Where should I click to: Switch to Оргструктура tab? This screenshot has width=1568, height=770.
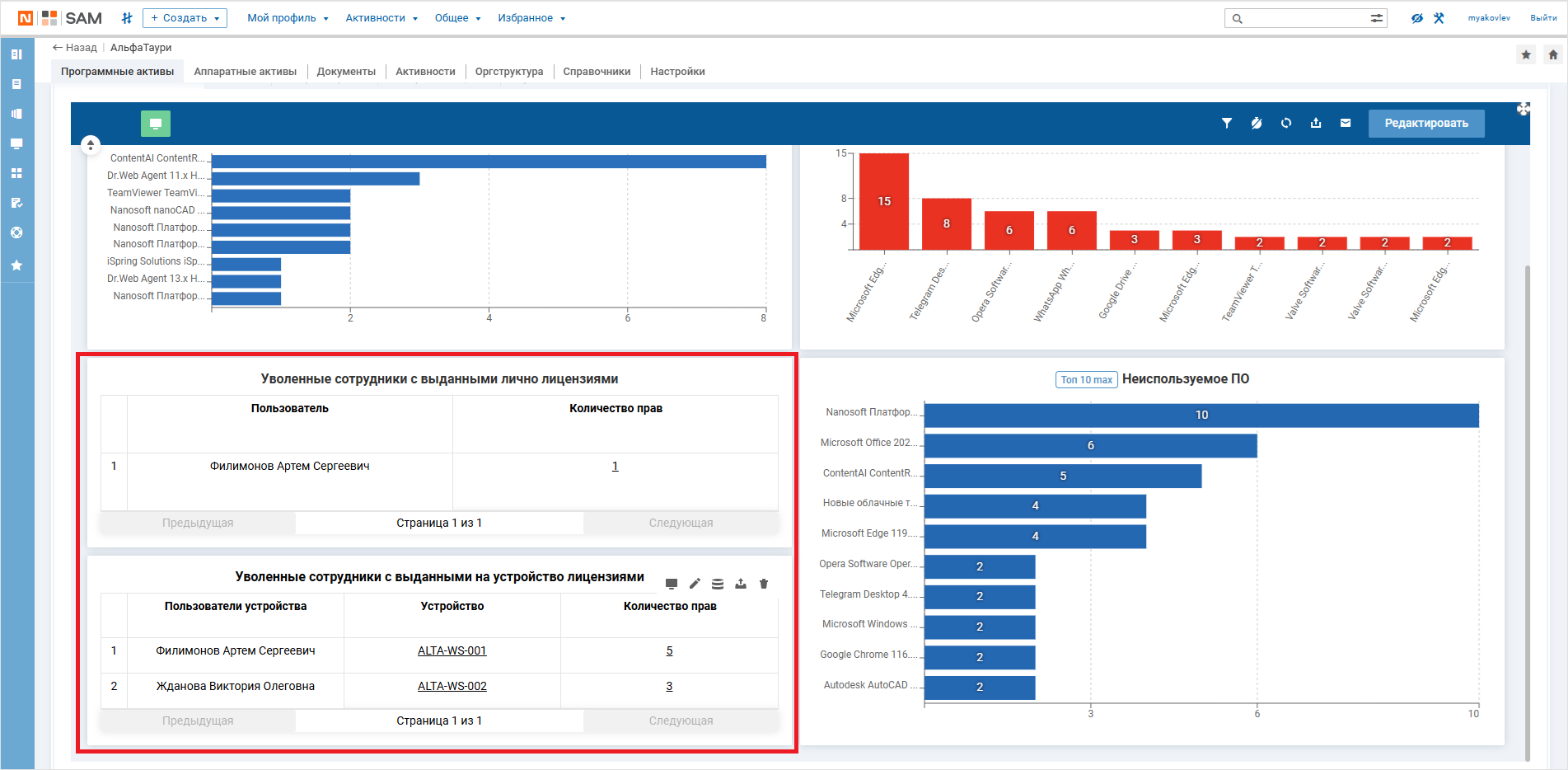[509, 72]
